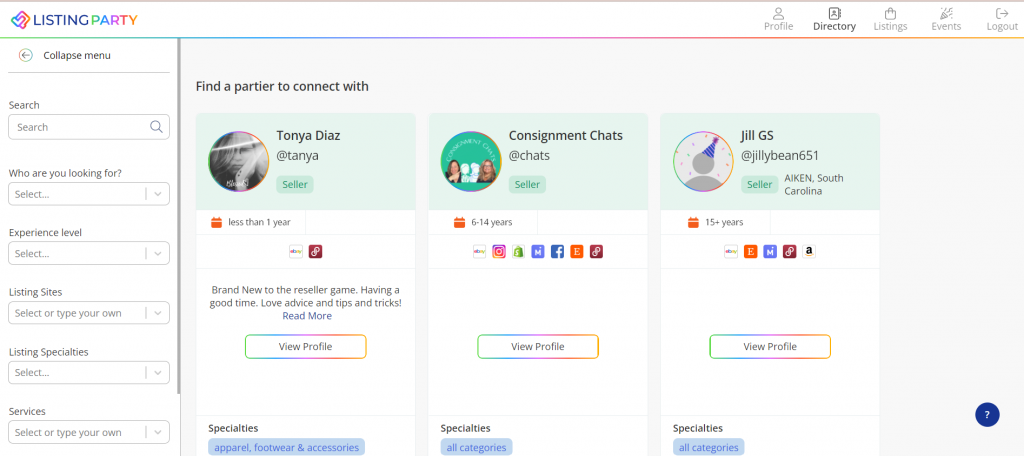Screen dimensions: 1024x456
Task: Open the Listing Sites dropdown
Action: tap(89, 313)
